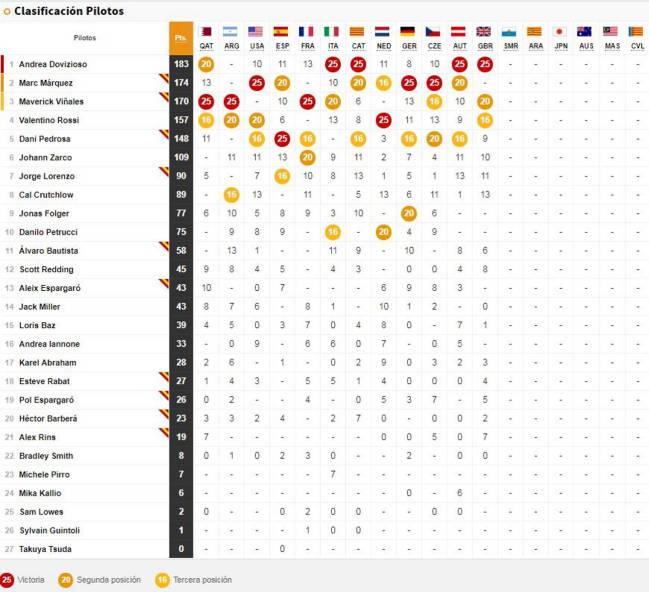Click the San Marino flag icon

click(509, 32)
